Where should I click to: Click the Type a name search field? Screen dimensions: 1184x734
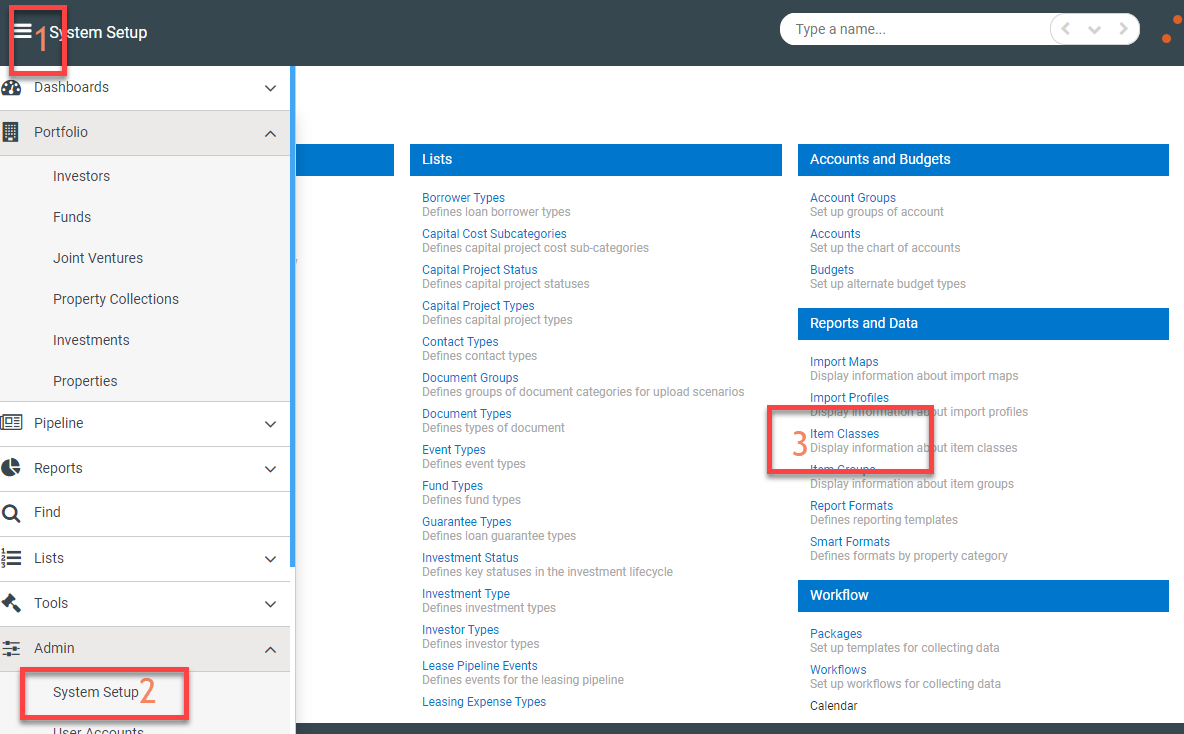pyautogui.click(x=914, y=29)
